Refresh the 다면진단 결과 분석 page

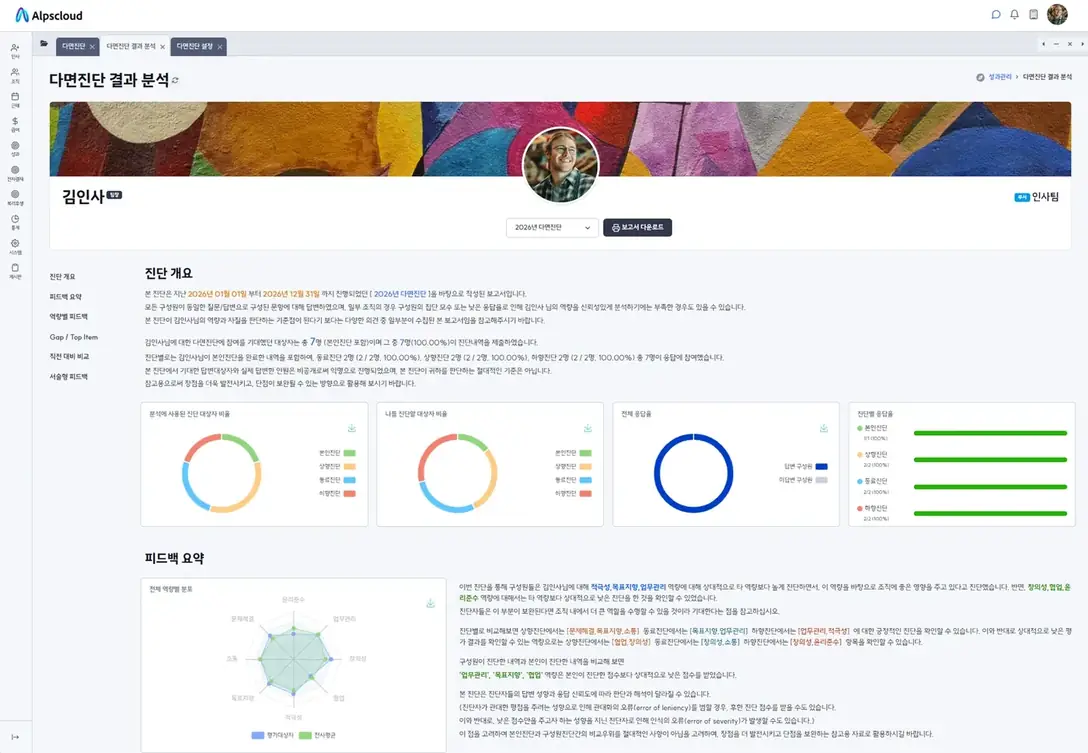[x=175, y=81]
